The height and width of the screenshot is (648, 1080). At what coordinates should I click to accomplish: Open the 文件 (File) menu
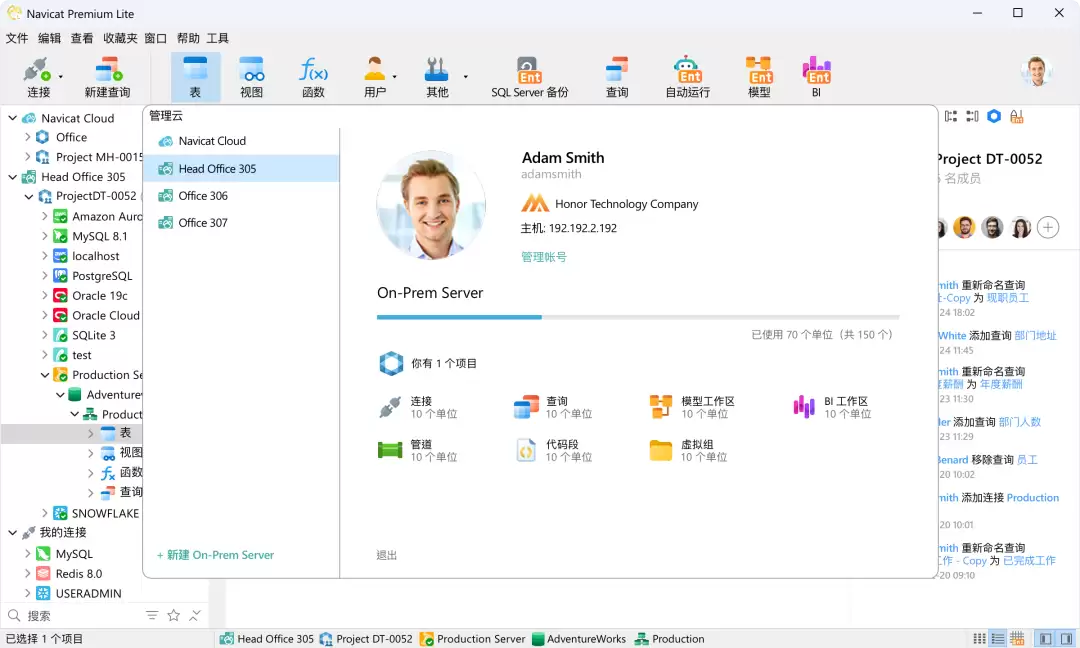(x=17, y=38)
